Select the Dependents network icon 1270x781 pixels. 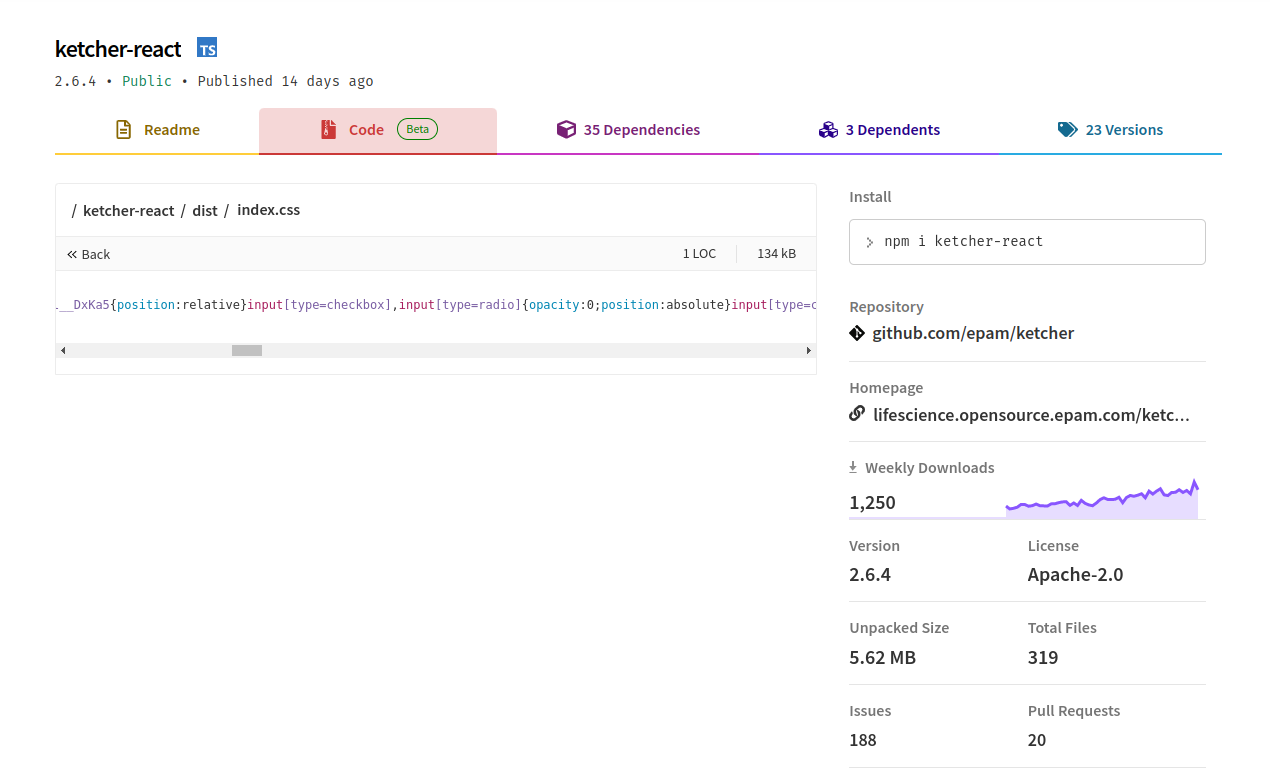828,129
